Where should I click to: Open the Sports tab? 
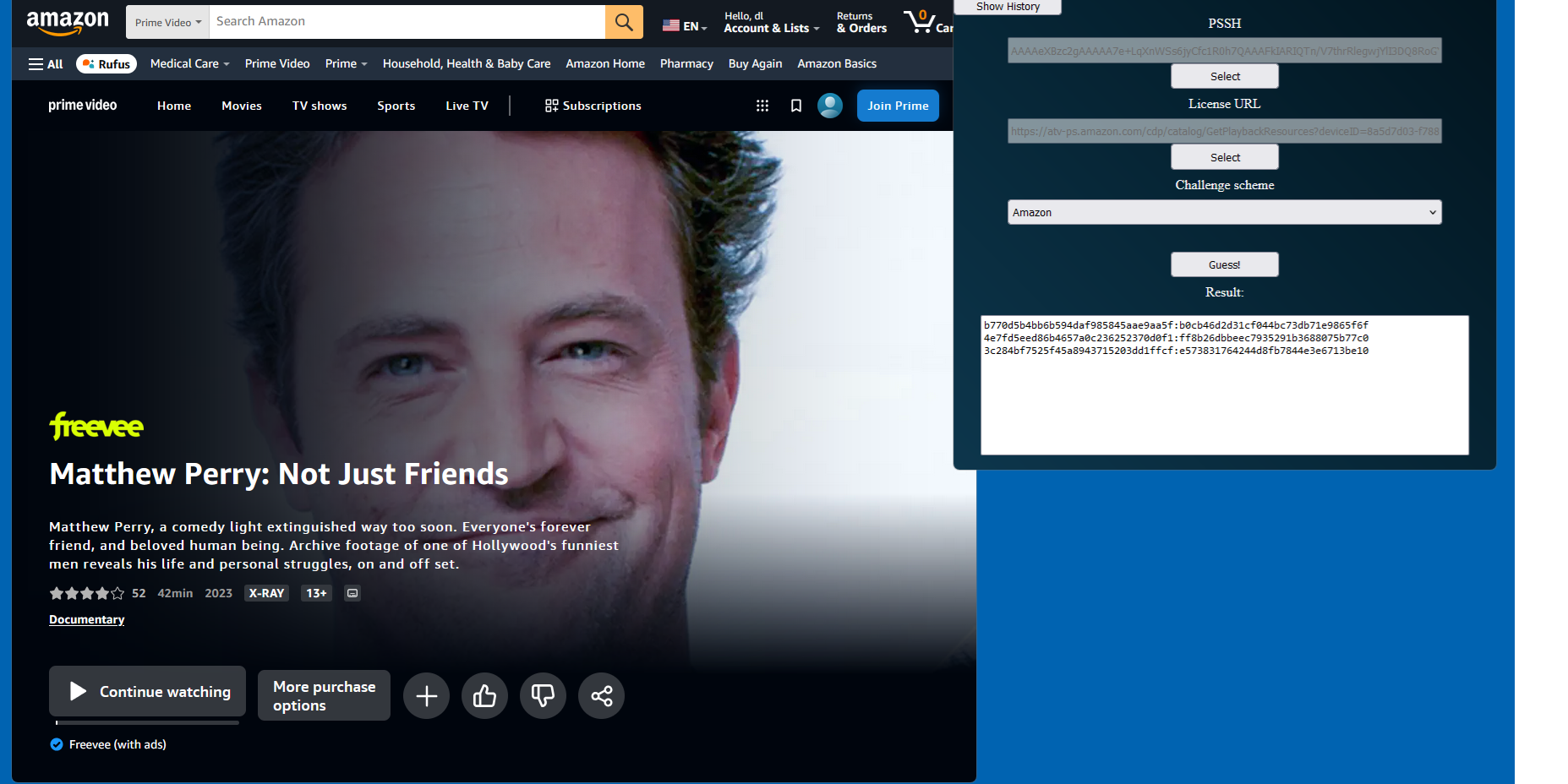click(396, 106)
